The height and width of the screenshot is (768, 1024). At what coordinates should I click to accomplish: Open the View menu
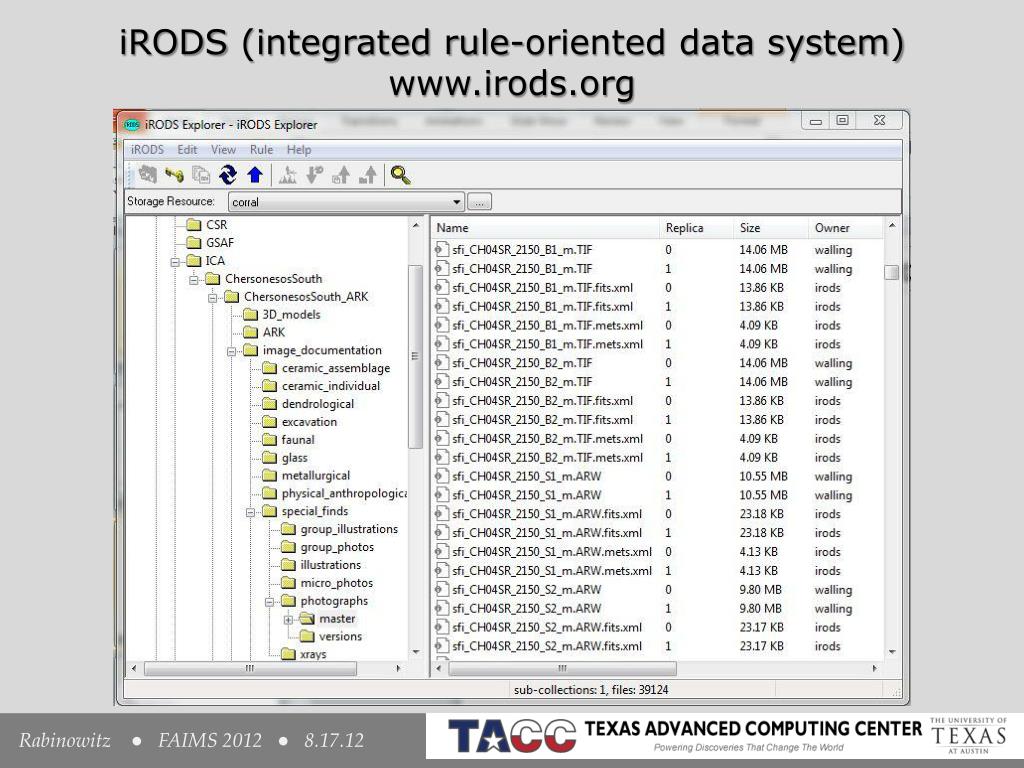223,150
